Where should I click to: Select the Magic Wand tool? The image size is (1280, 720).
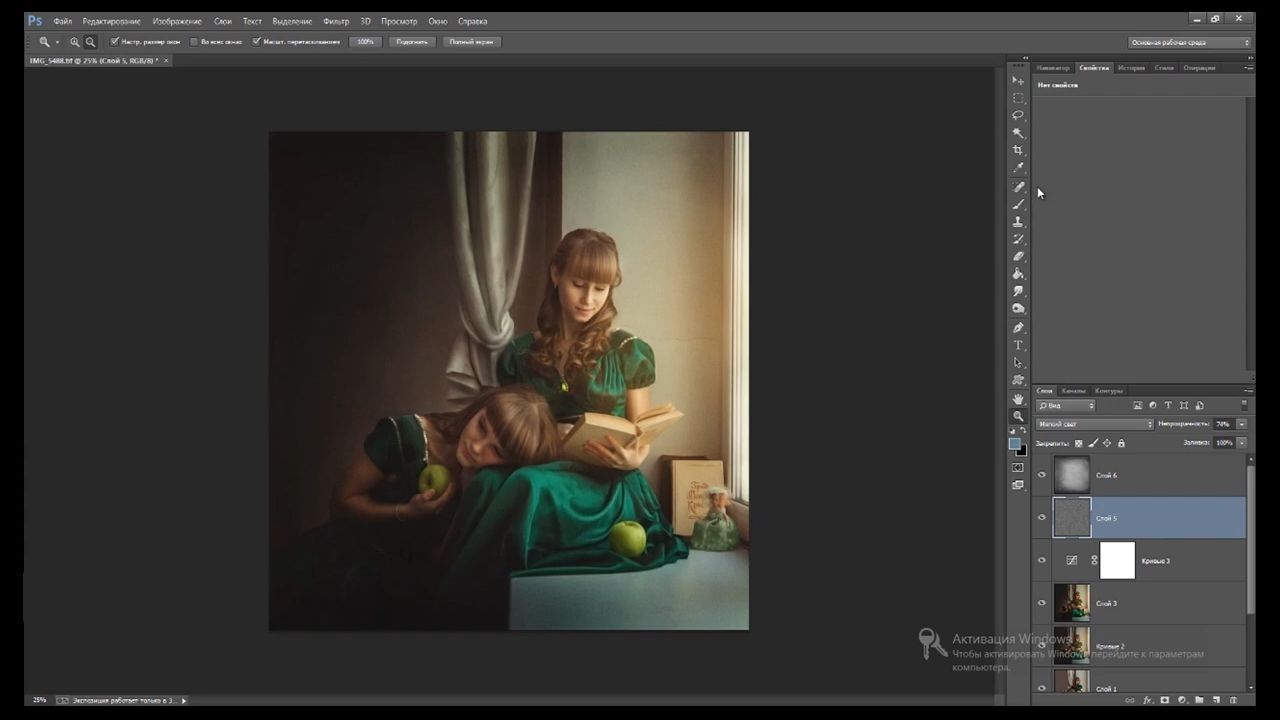pyautogui.click(x=1018, y=133)
